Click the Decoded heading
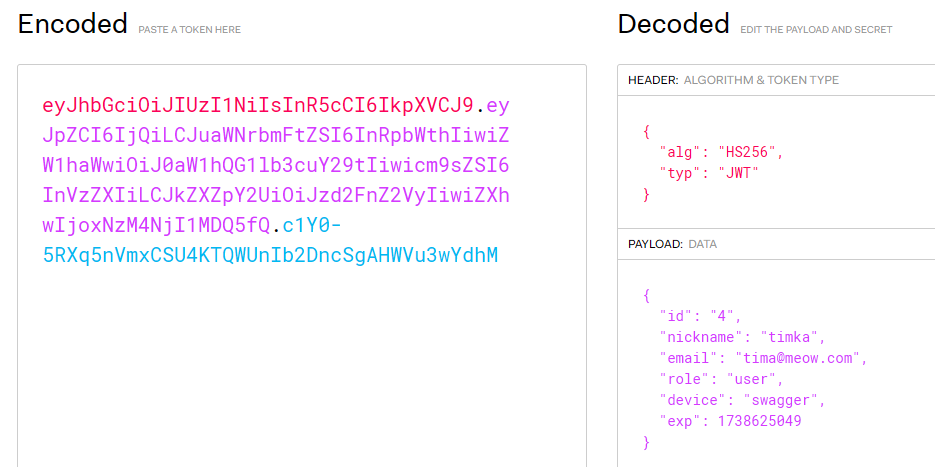Viewport: 935px width, 467px height. [x=673, y=24]
